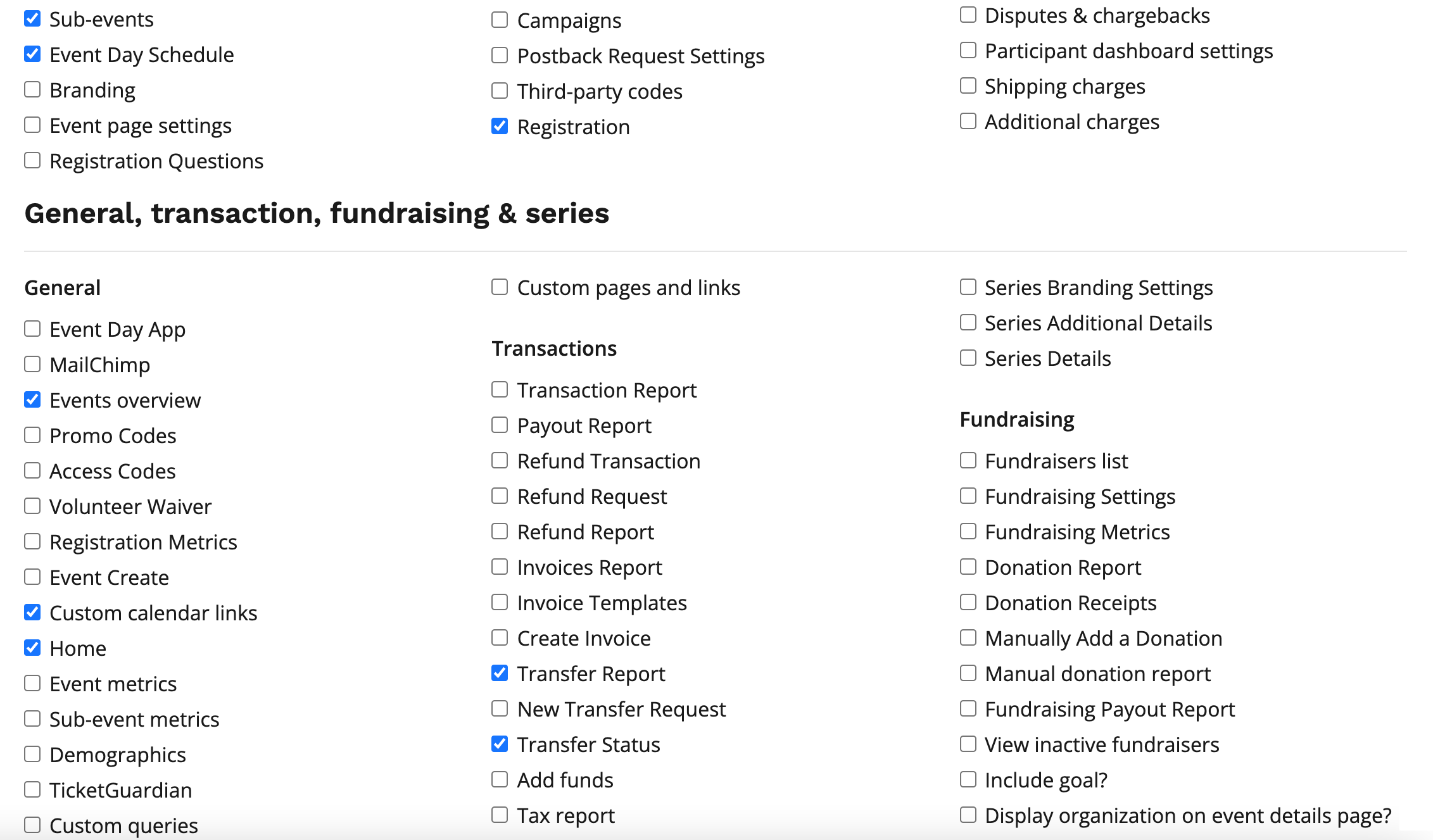Select the MailChimp checkbox
Screen dimensions: 1433x840
click(32, 365)
